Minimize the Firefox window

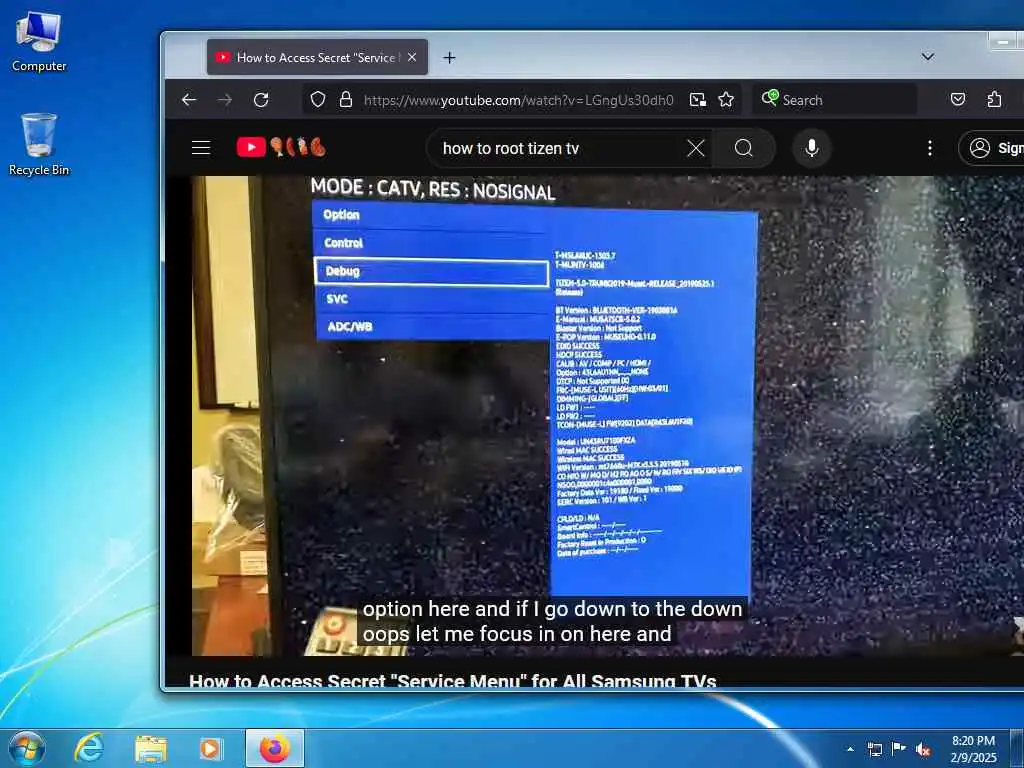1004,42
